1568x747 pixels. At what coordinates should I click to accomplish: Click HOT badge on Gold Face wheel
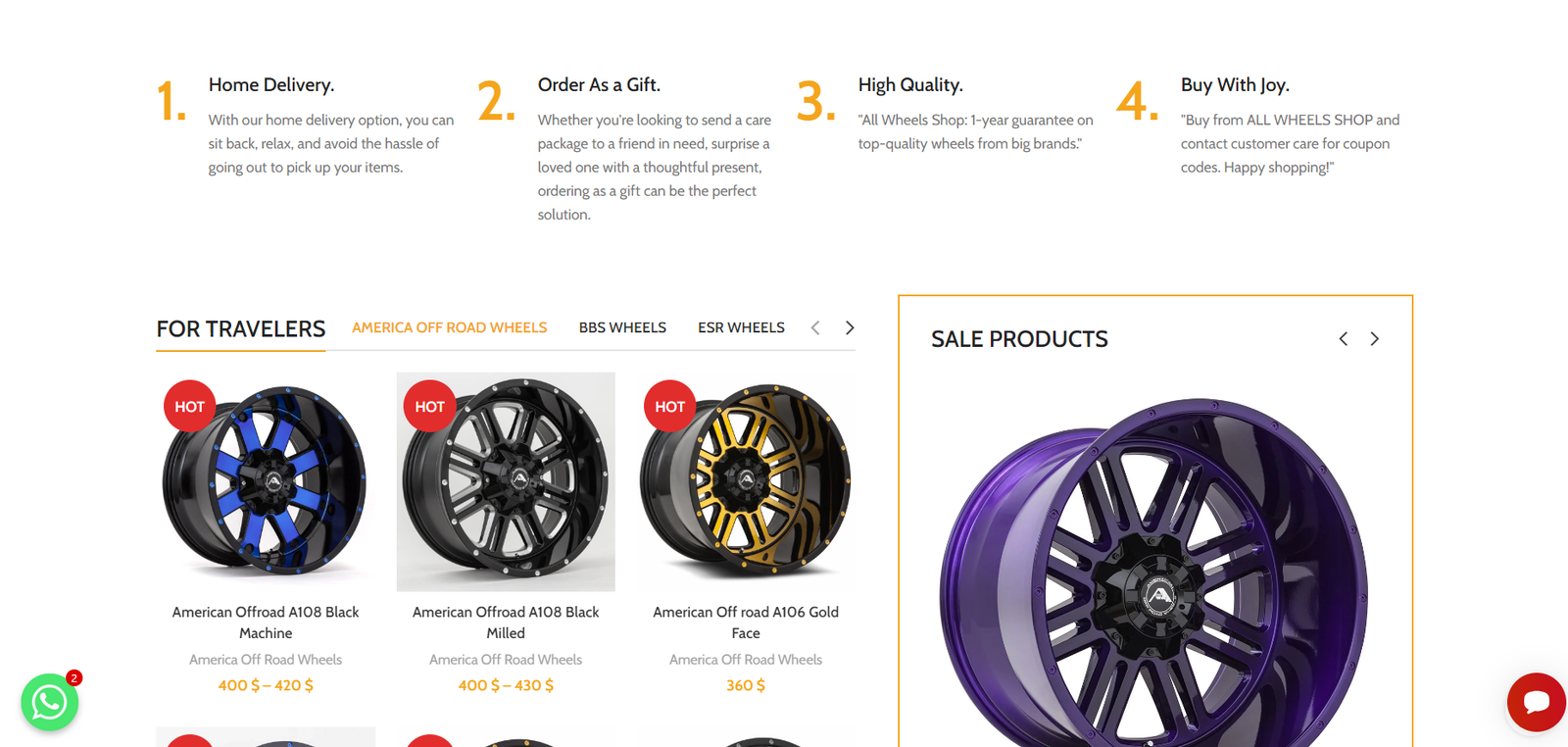tap(670, 406)
